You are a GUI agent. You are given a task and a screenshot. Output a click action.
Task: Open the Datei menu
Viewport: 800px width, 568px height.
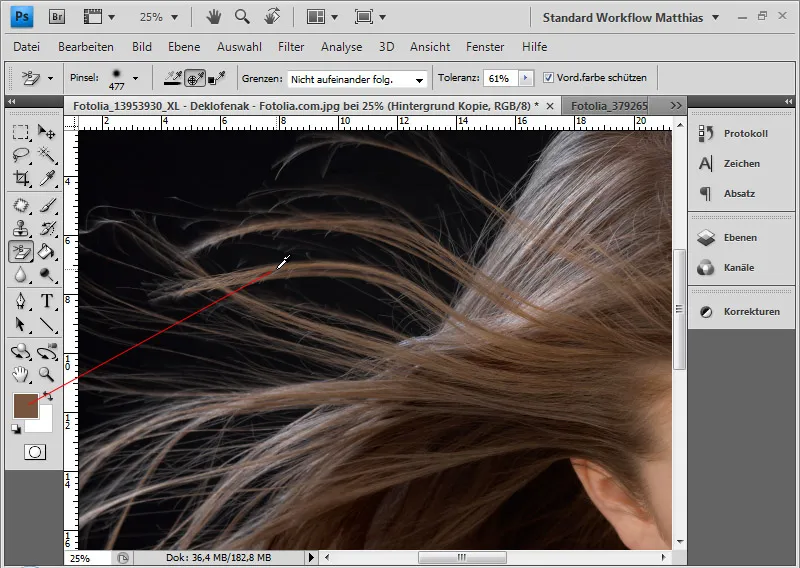coord(27,46)
